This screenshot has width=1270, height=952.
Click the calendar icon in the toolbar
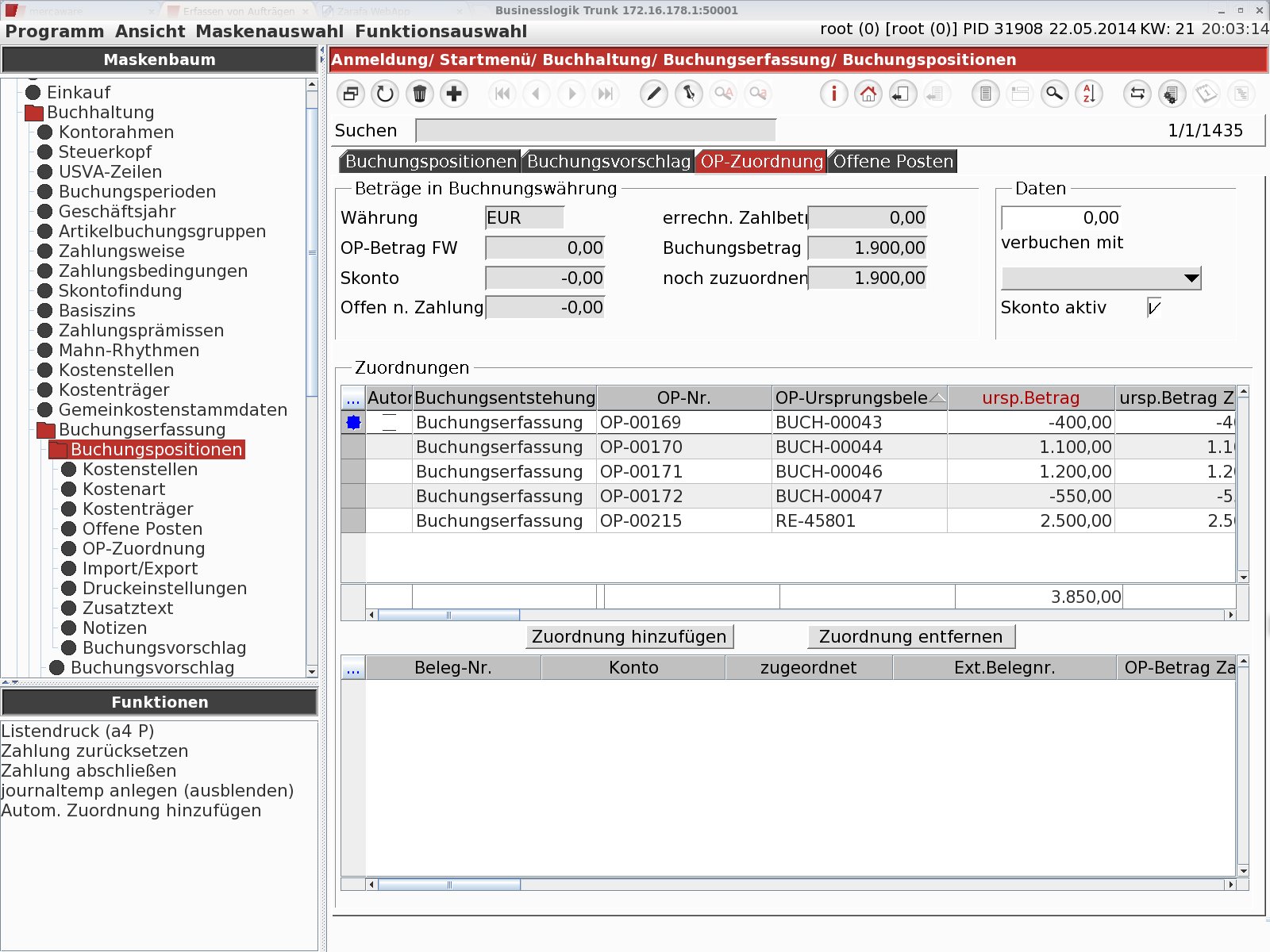[1206, 94]
